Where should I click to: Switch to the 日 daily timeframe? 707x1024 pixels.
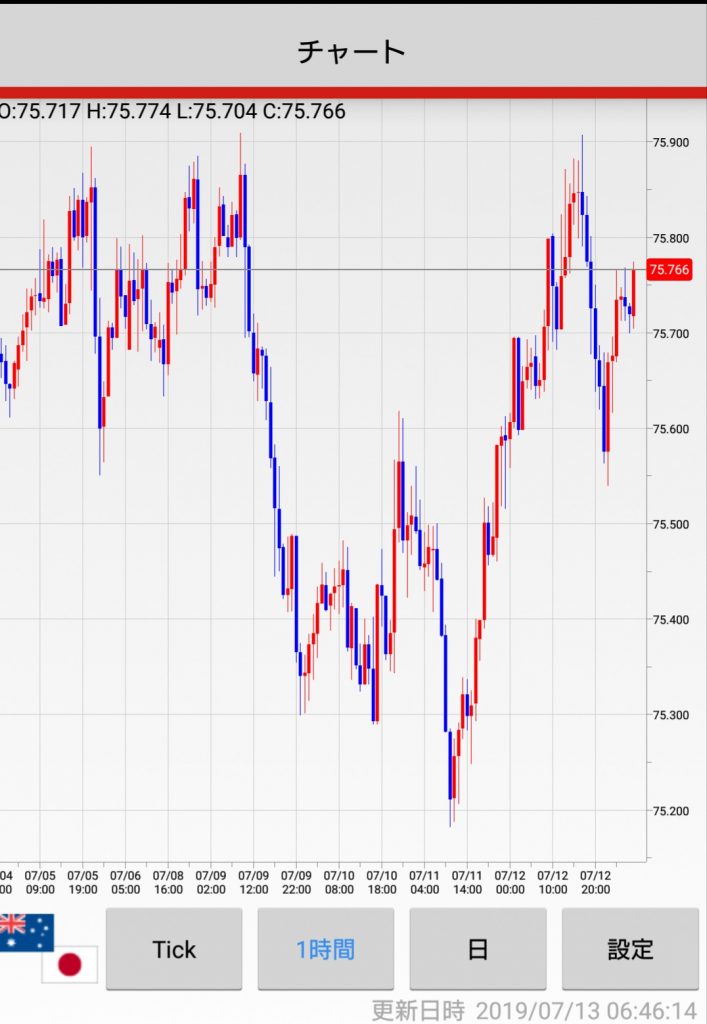point(478,949)
